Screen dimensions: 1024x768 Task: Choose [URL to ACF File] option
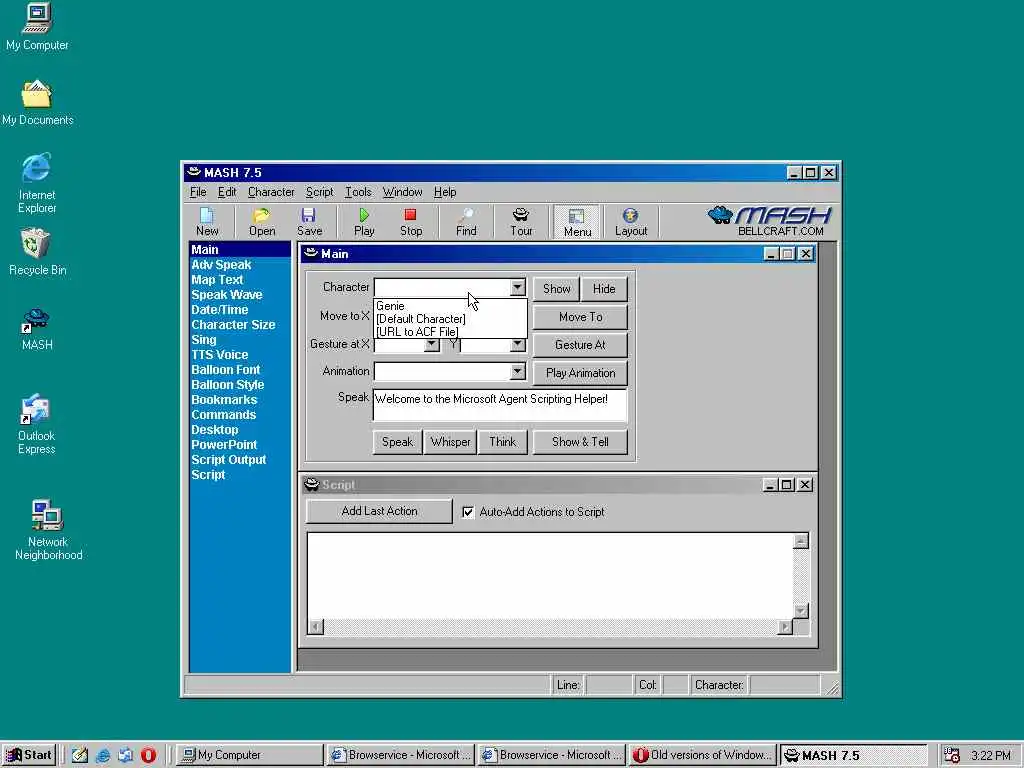pyautogui.click(x=450, y=332)
